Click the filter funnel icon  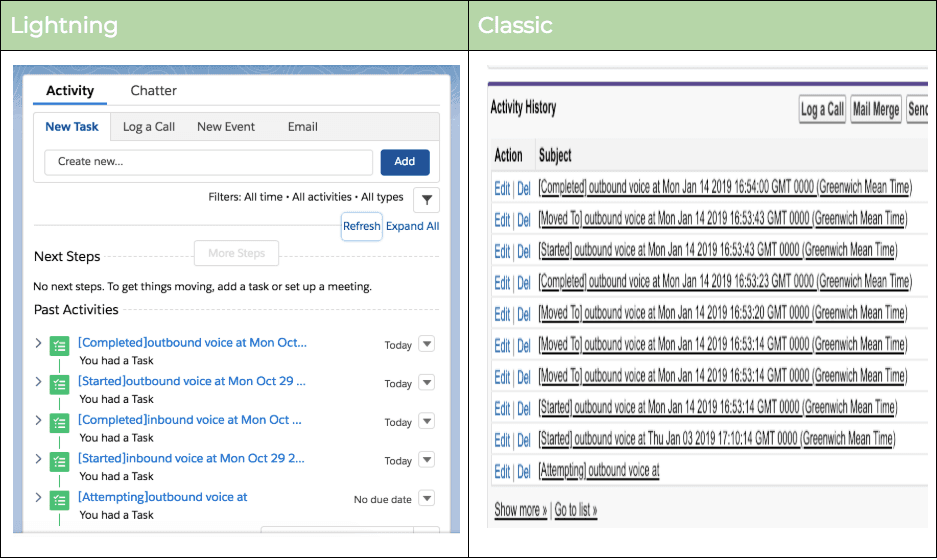point(427,200)
